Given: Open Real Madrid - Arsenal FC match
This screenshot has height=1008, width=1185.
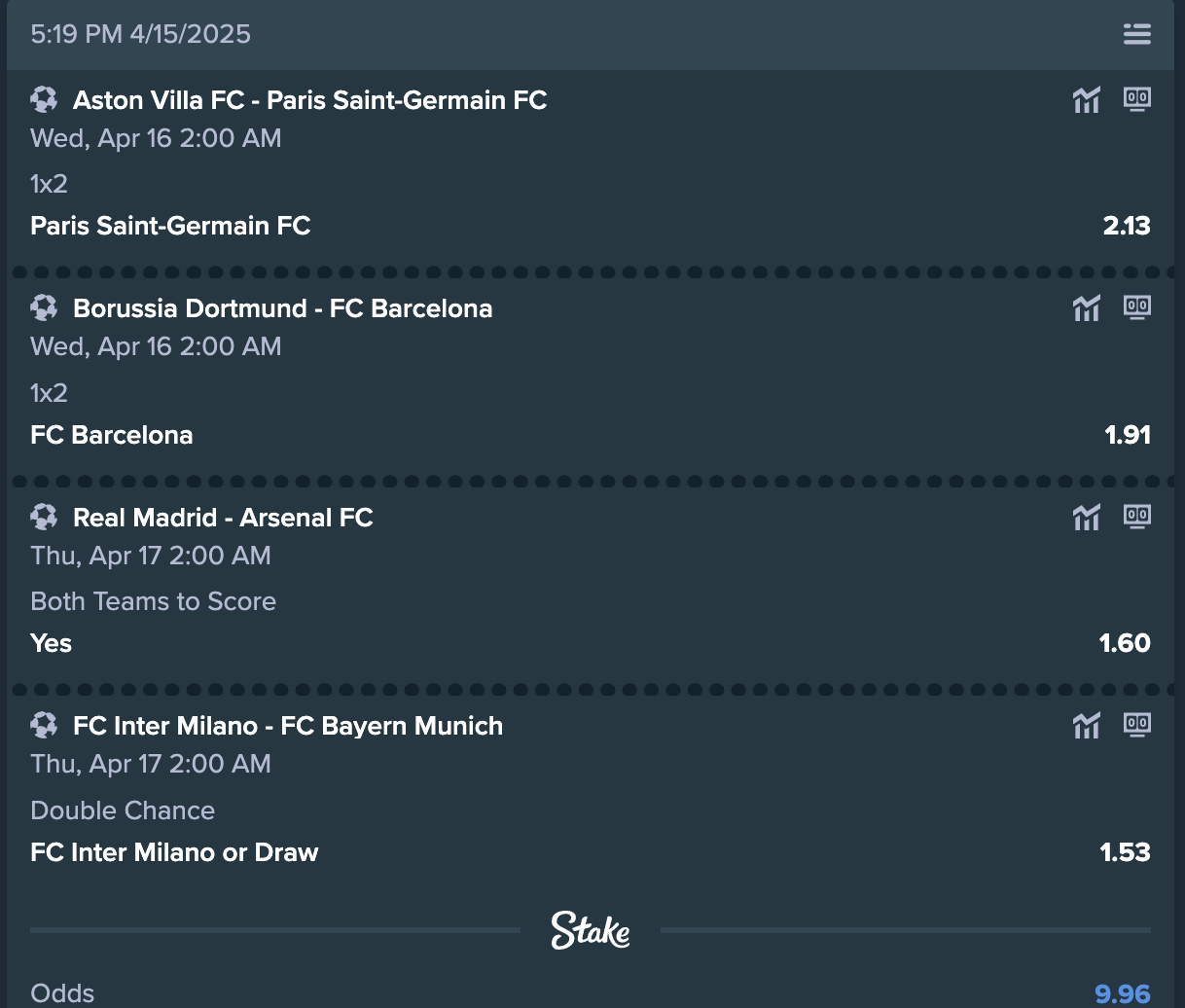Looking at the screenshot, I should (x=224, y=518).
